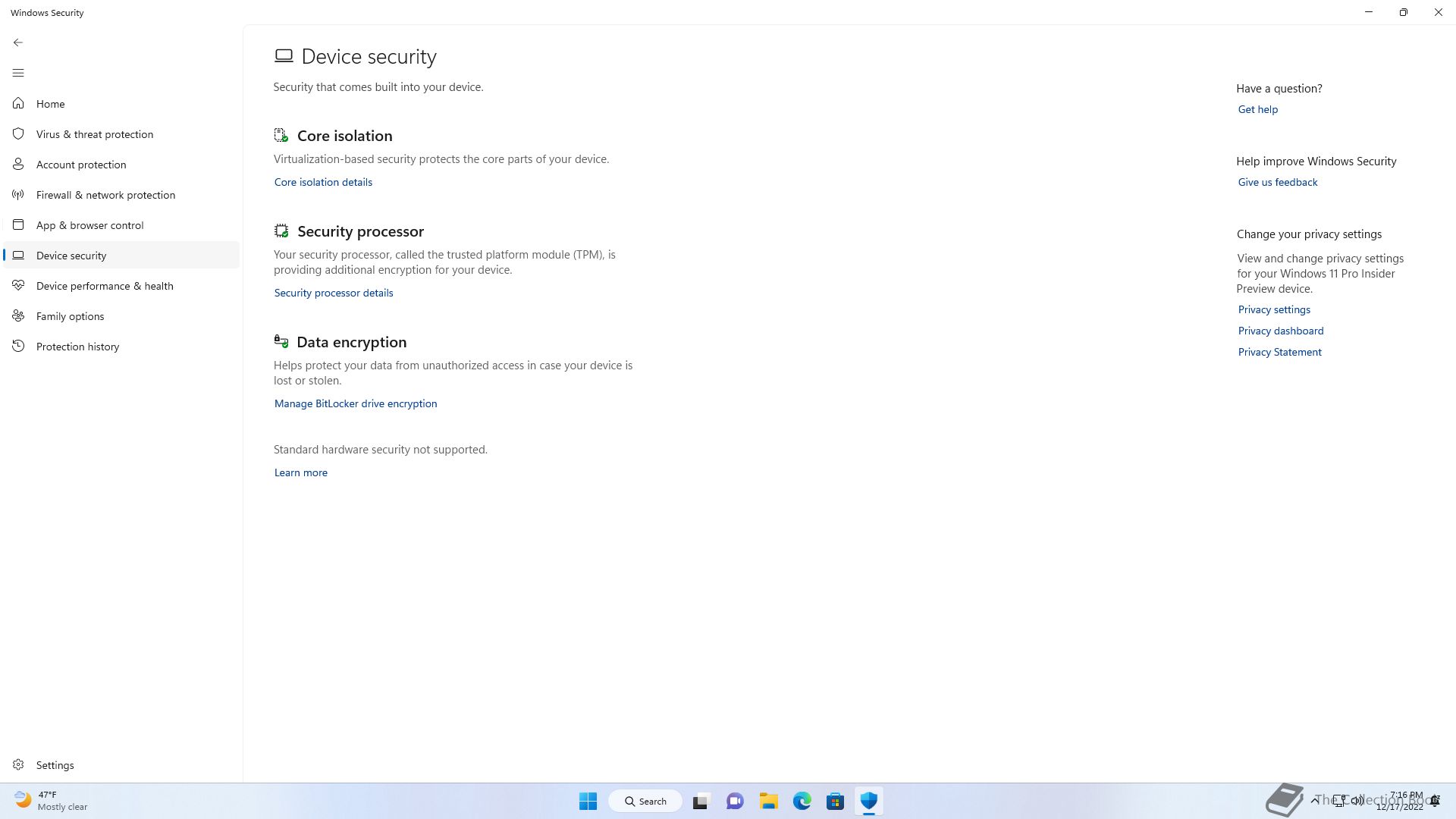
Task: Click the Home house icon
Action: tap(18, 103)
